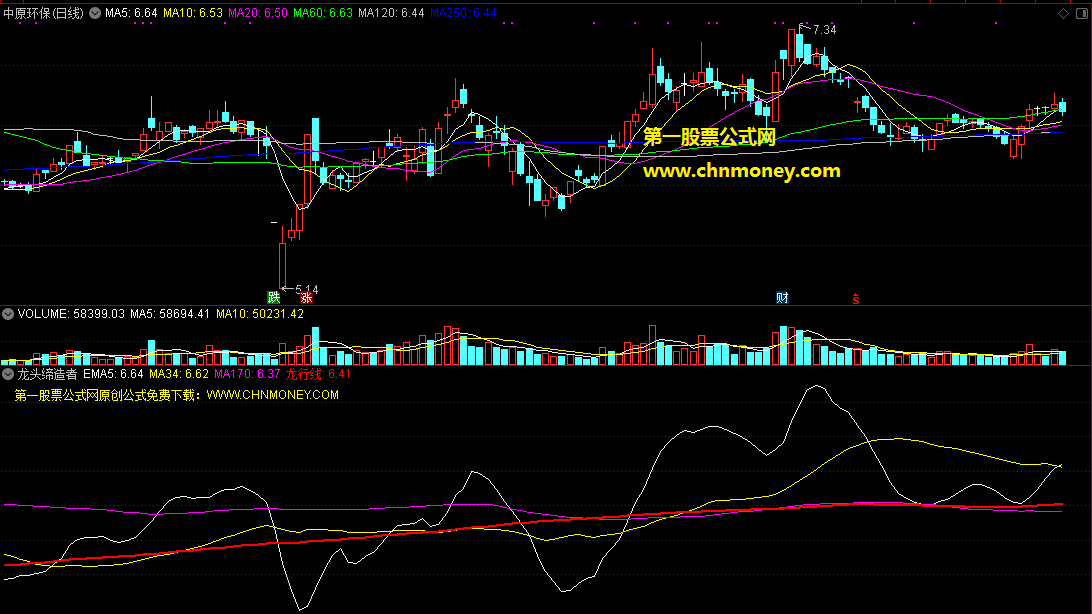
Task: Select the yellow MA10: 6.53 label
Action: click(x=193, y=13)
